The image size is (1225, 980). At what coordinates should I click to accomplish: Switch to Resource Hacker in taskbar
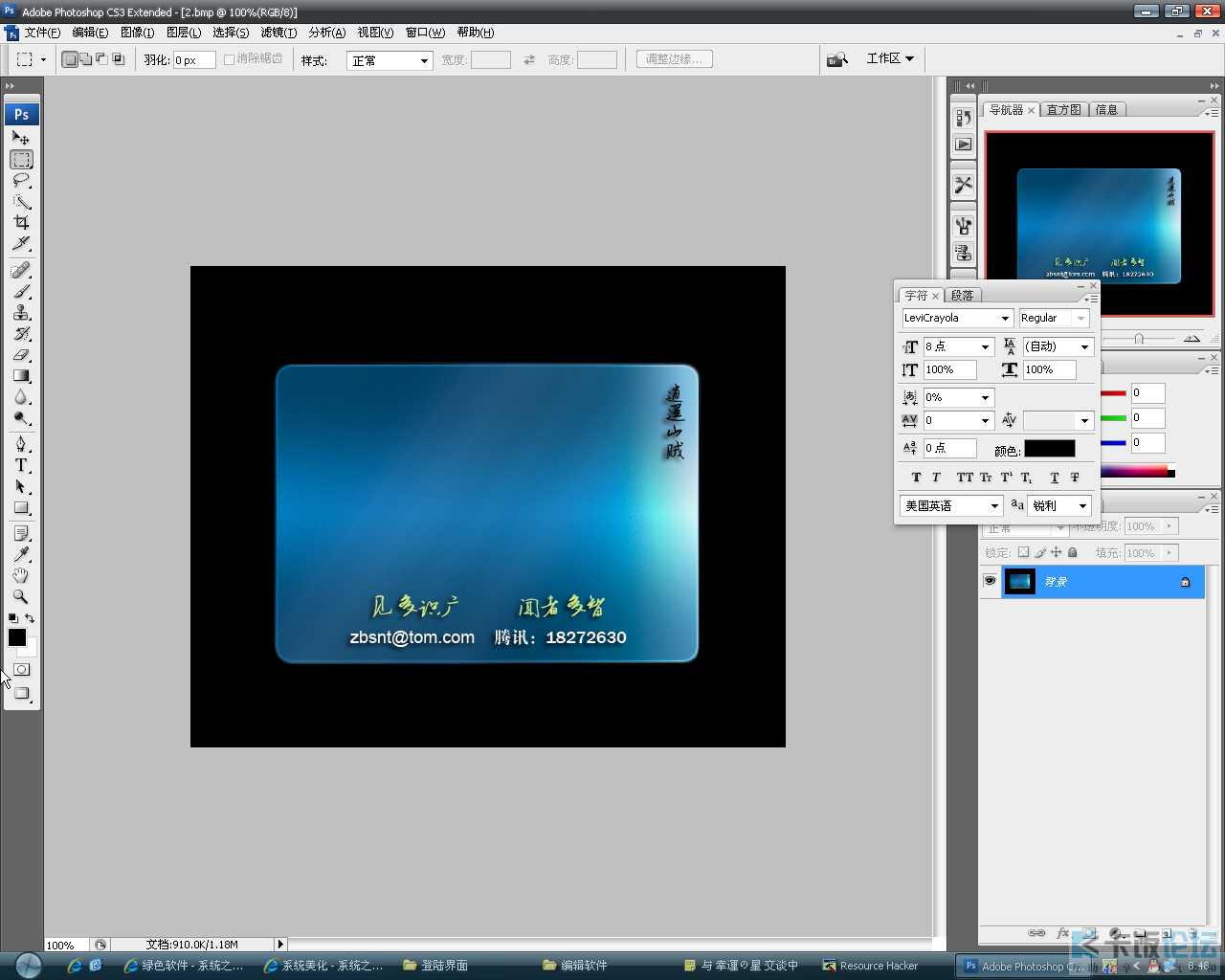pos(870,966)
